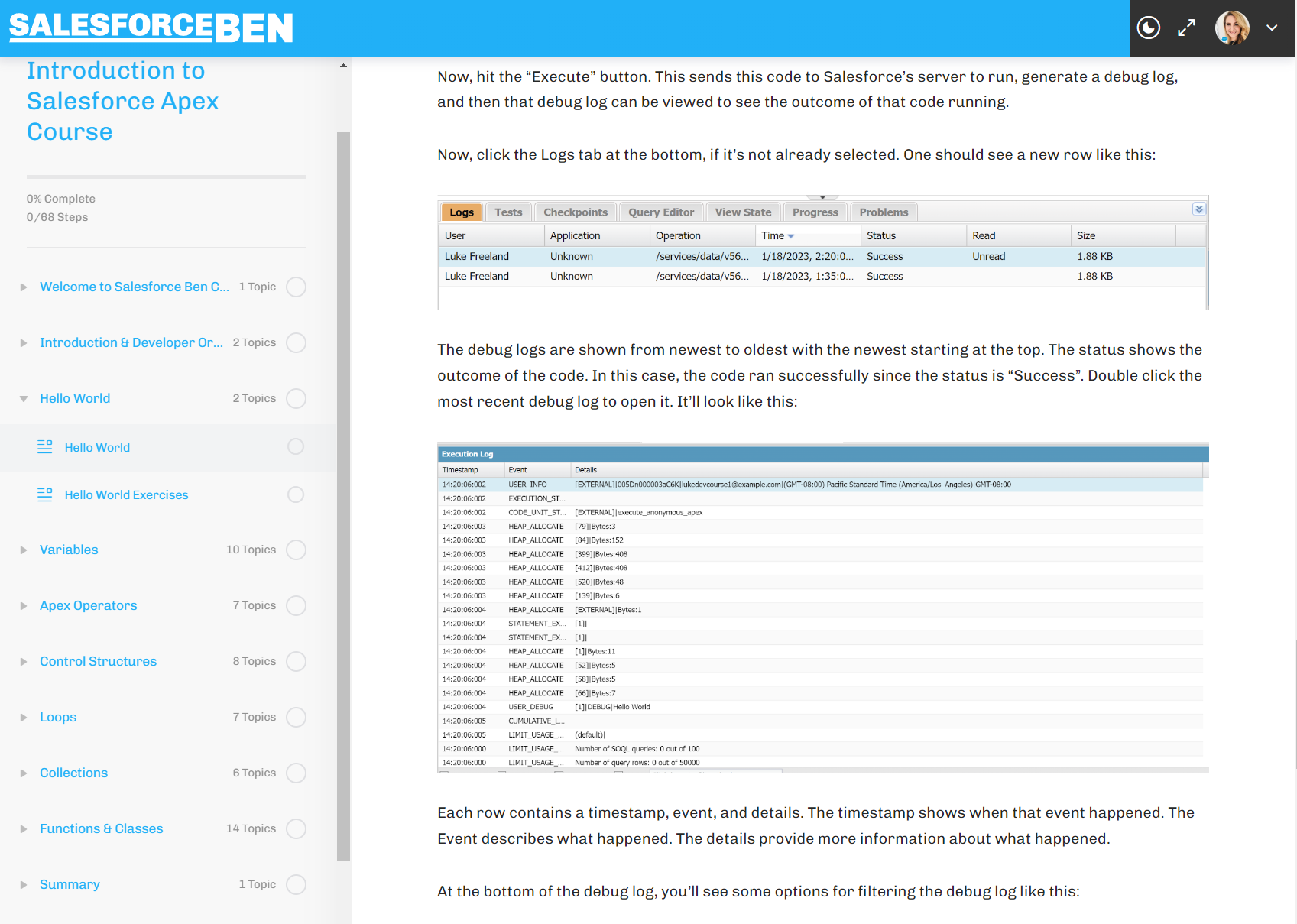Open the Collections lesson link
Screen dimensions: 1297x924
73,773
